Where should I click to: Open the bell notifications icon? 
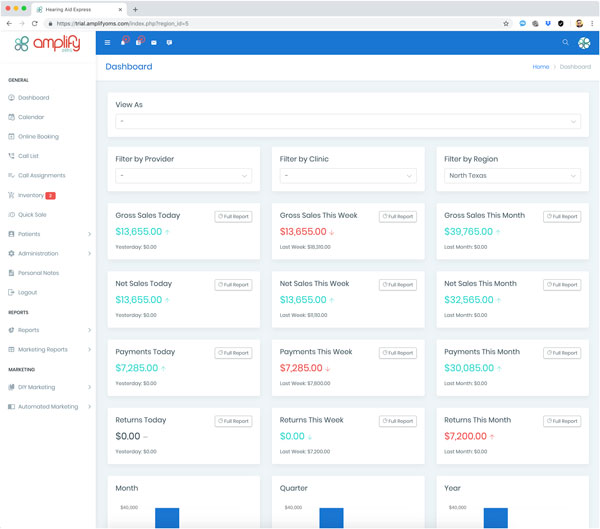coord(123,42)
